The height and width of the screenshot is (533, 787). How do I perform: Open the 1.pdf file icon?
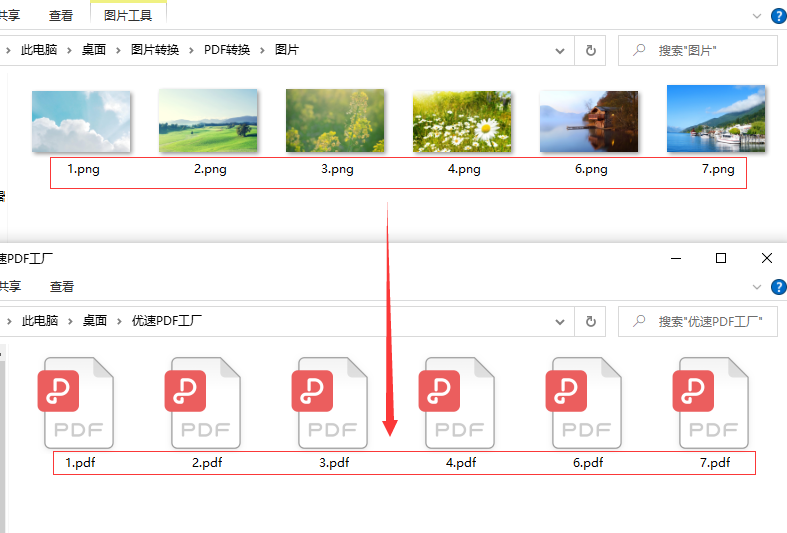coord(76,403)
